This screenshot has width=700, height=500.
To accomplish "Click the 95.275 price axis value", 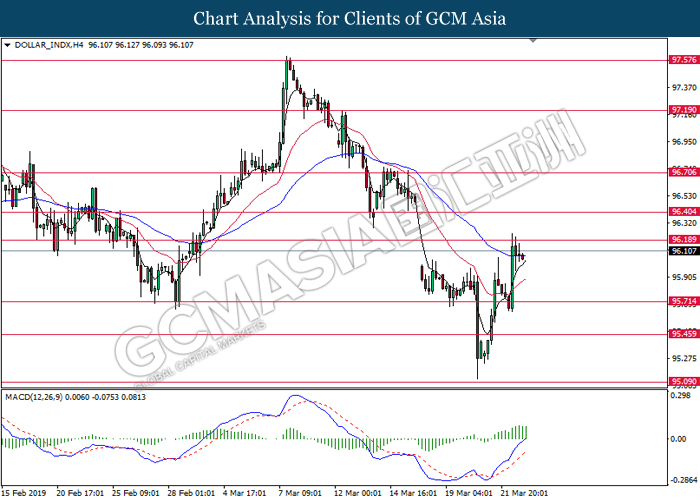I will tap(684, 358).
